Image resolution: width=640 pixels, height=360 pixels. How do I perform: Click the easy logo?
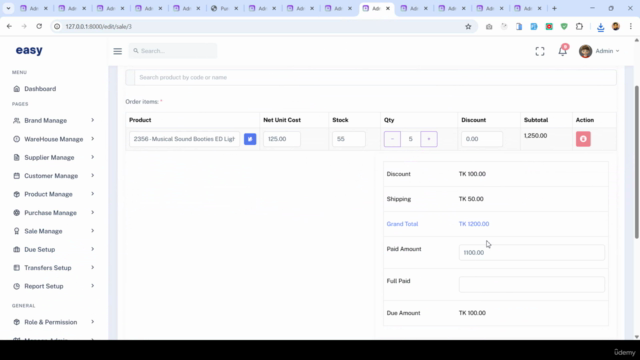pyautogui.click(x=29, y=50)
